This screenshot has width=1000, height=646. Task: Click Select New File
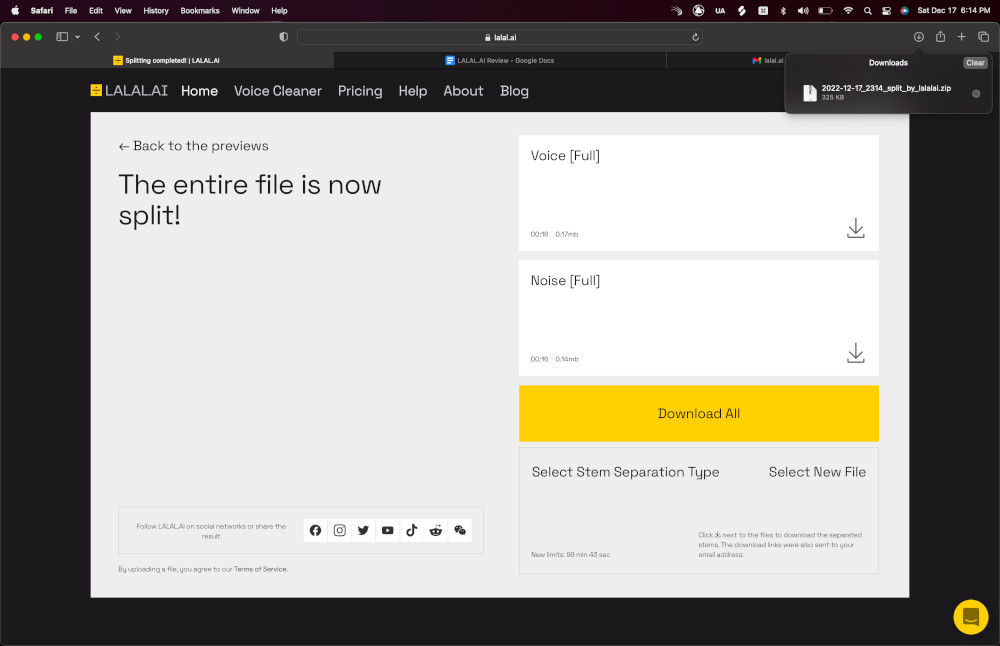click(x=817, y=472)
